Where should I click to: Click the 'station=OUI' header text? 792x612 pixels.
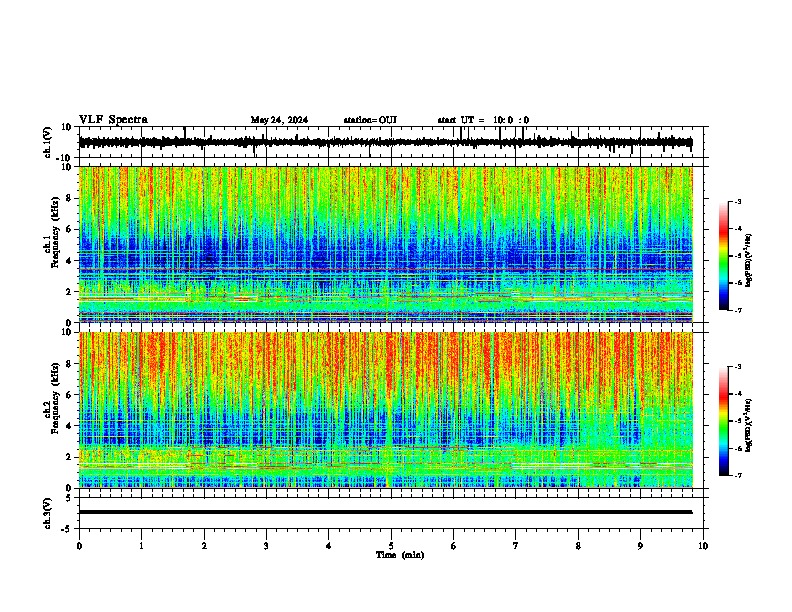tap(370, 120)
